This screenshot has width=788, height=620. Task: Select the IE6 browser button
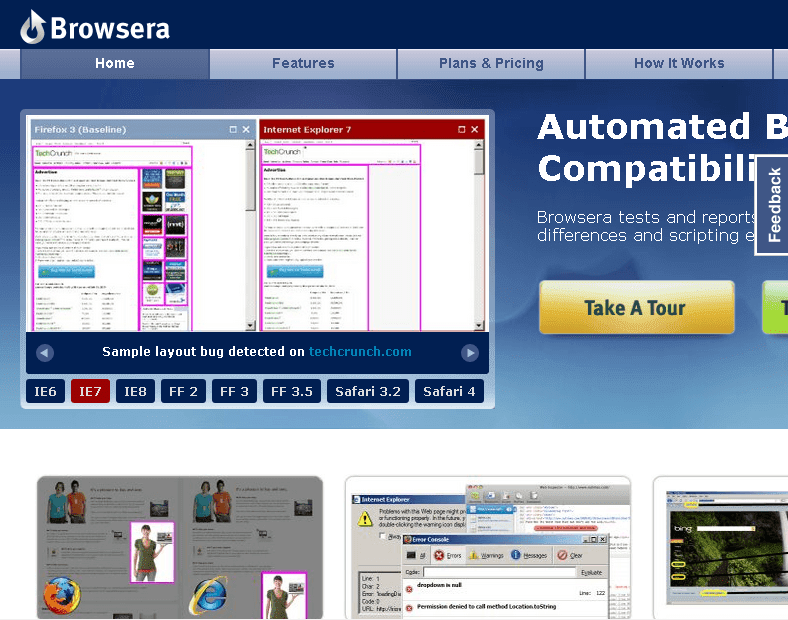tap(45, 391)
